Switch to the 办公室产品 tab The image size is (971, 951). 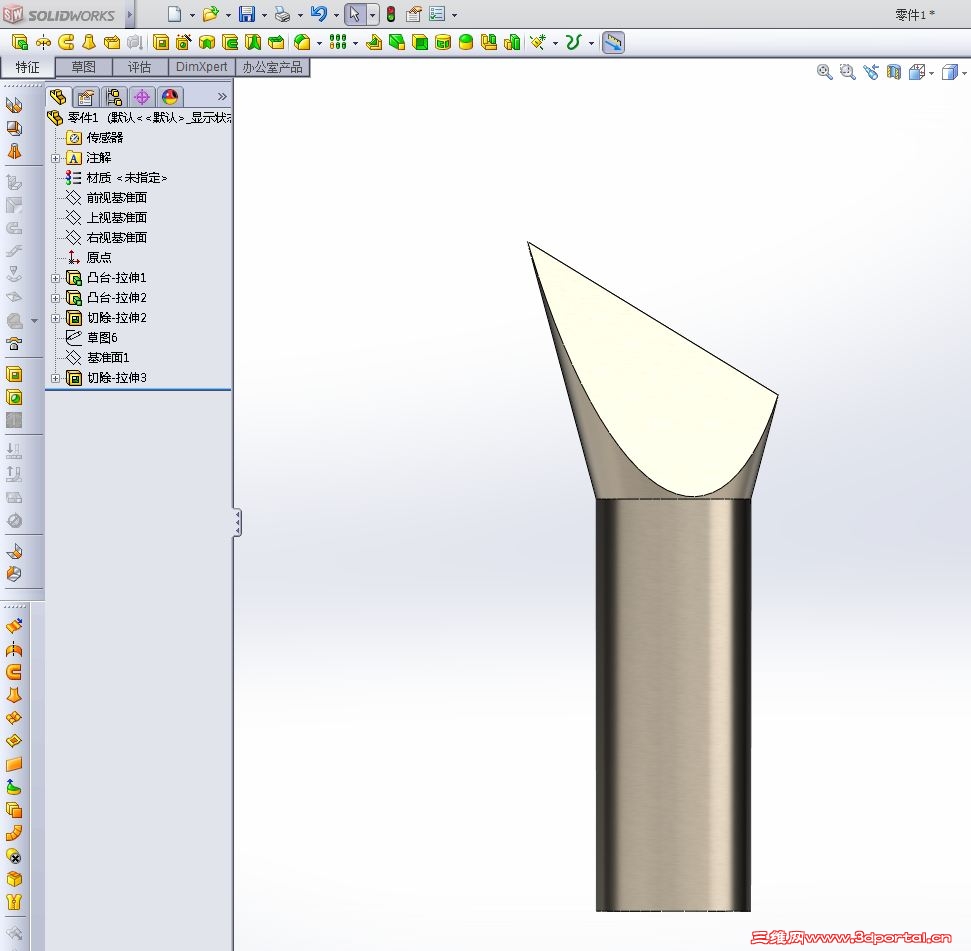(272, 67)
